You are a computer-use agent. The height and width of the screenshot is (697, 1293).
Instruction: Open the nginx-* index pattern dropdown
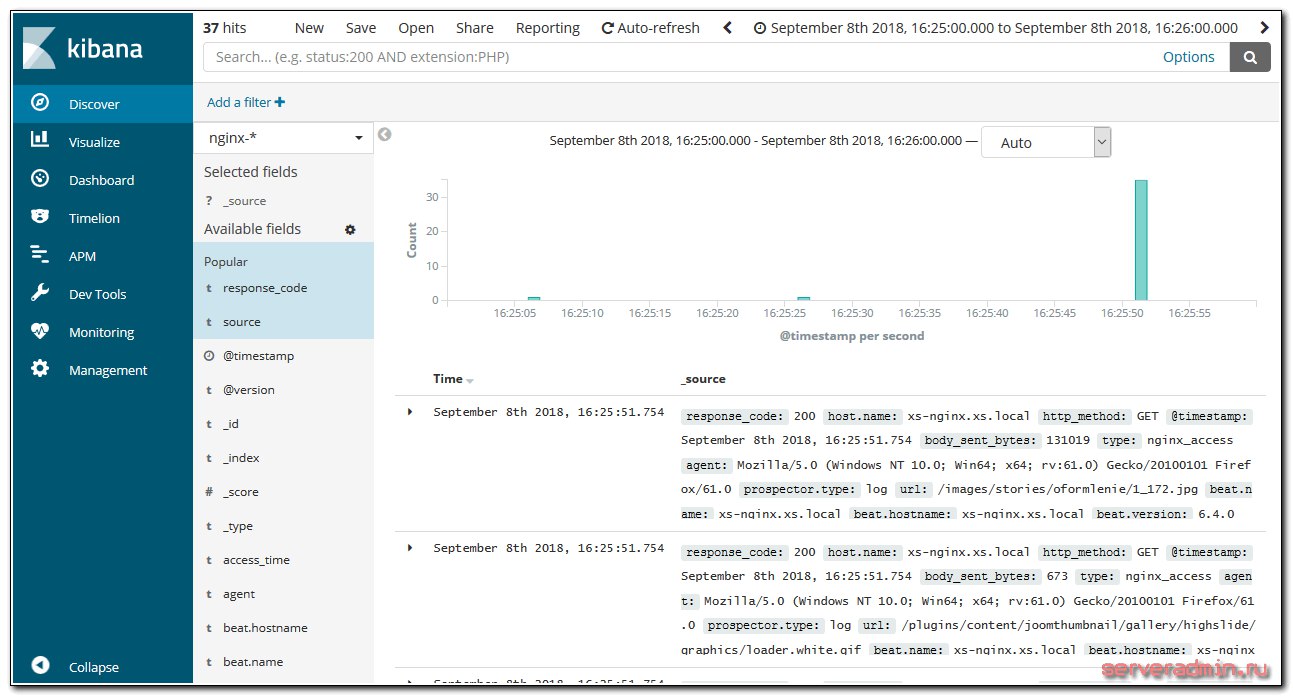point(283,138)
